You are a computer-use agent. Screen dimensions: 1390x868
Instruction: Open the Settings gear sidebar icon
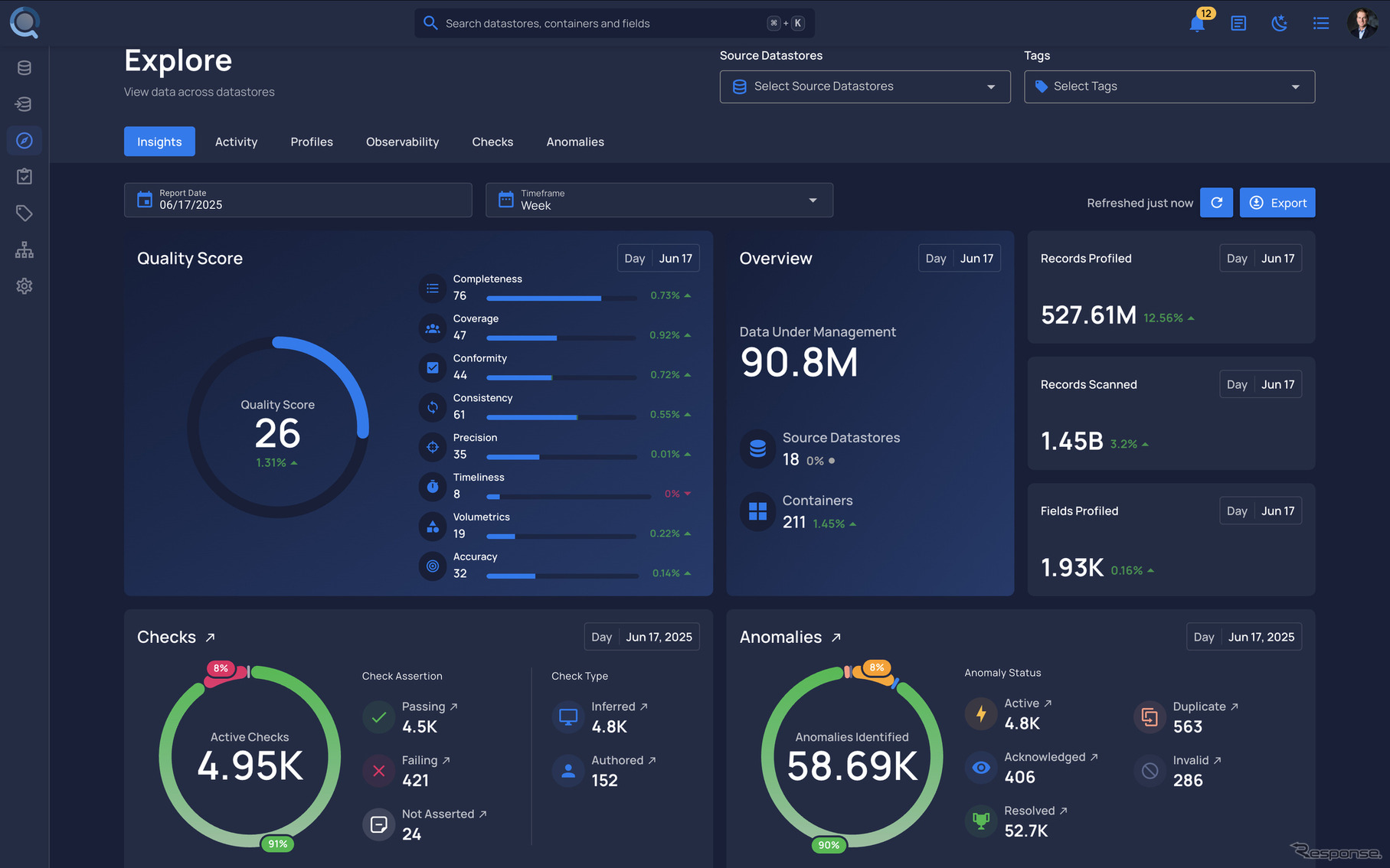[25, 286]
